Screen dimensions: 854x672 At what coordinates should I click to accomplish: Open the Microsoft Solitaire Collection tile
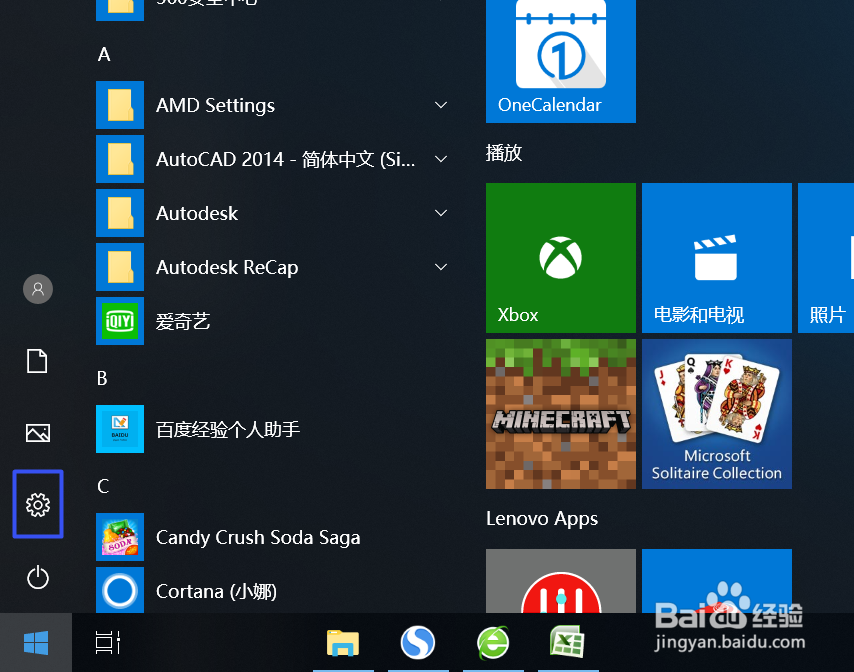click(717, 414)
